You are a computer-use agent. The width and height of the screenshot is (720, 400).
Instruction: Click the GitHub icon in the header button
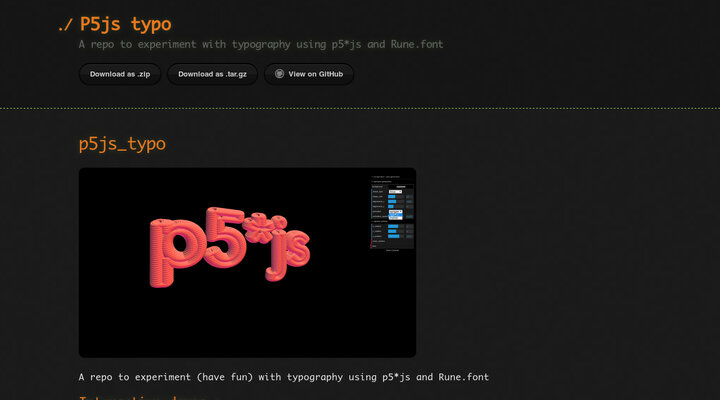click(280, 74)
